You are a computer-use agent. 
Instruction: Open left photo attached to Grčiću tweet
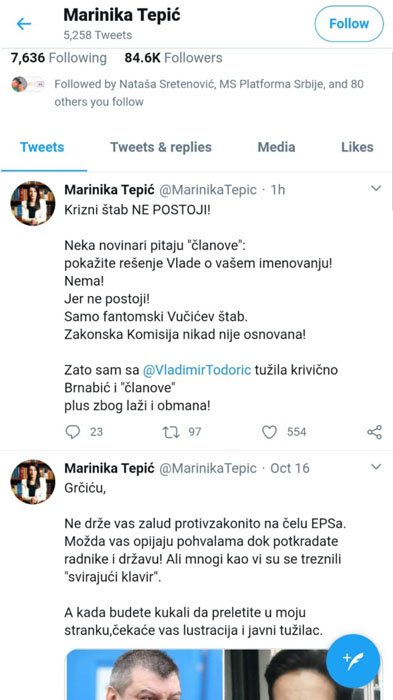pyautogui.click(x=144, y=675)
